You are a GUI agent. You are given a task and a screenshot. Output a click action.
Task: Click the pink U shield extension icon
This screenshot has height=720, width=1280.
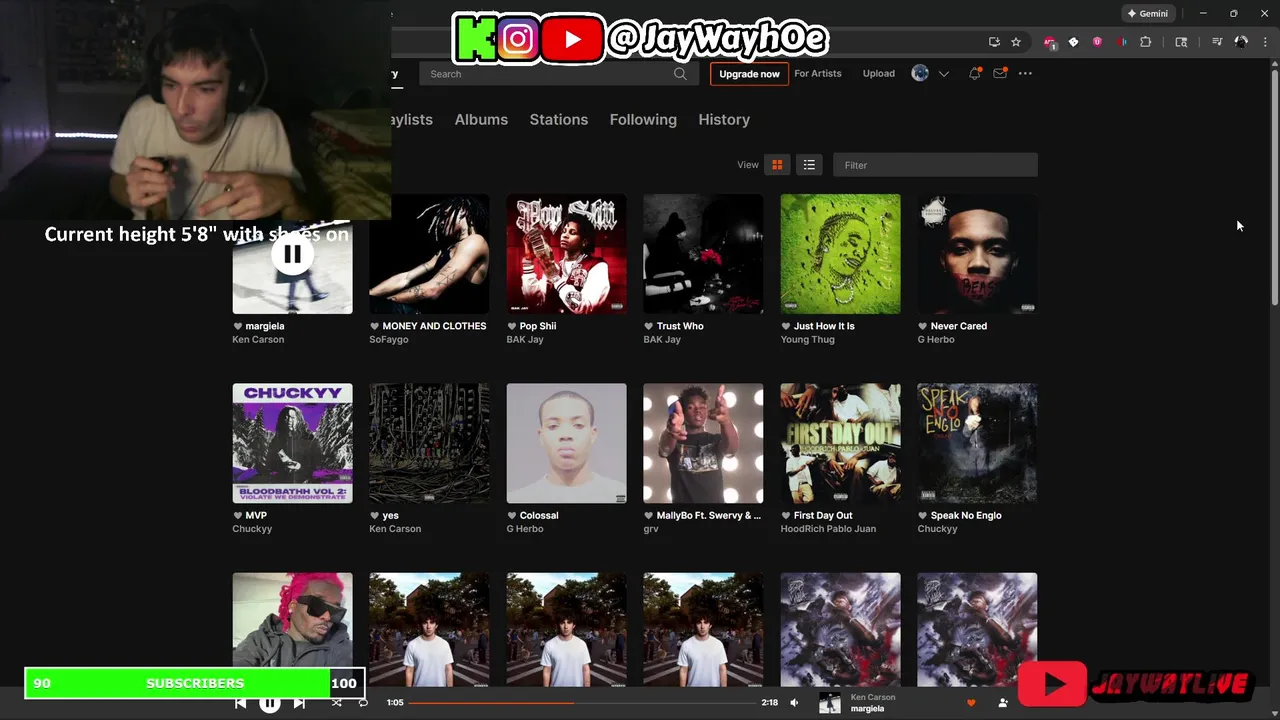point(1097,42)
